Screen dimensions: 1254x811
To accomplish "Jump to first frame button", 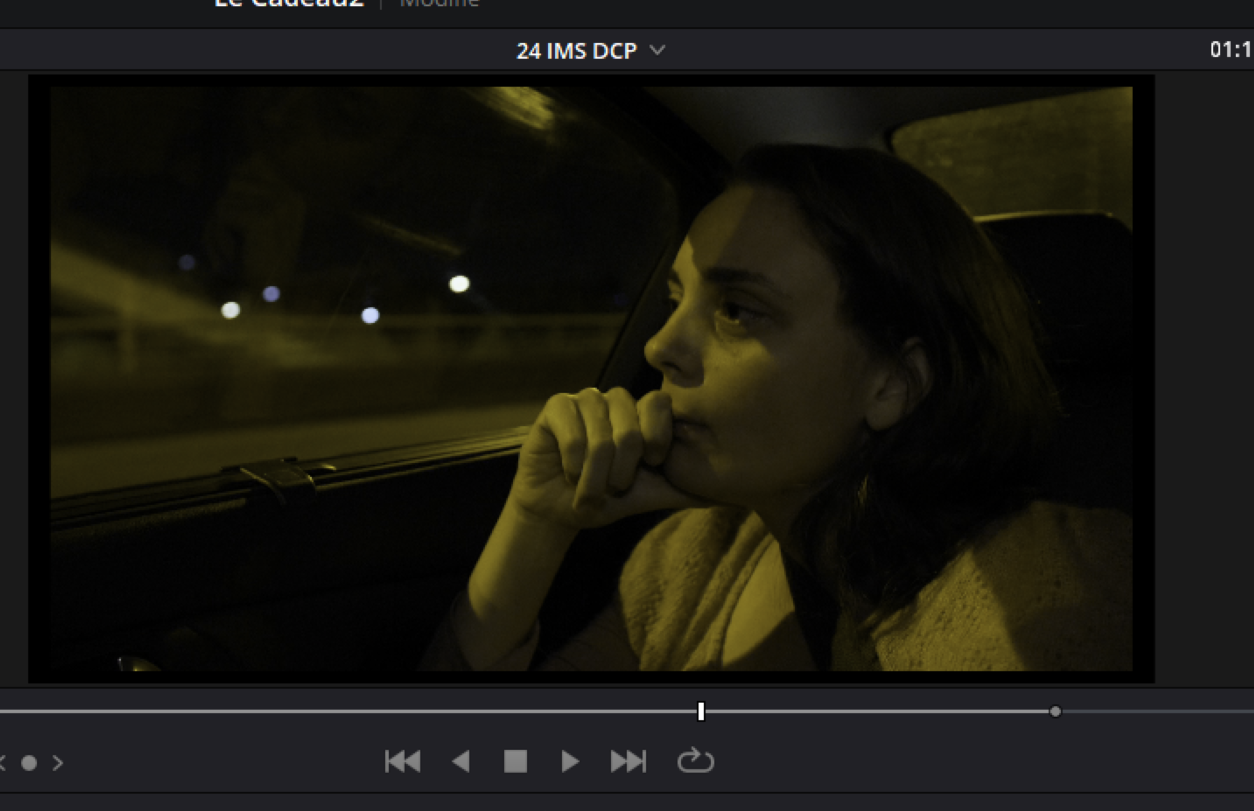I will point(402,762).
